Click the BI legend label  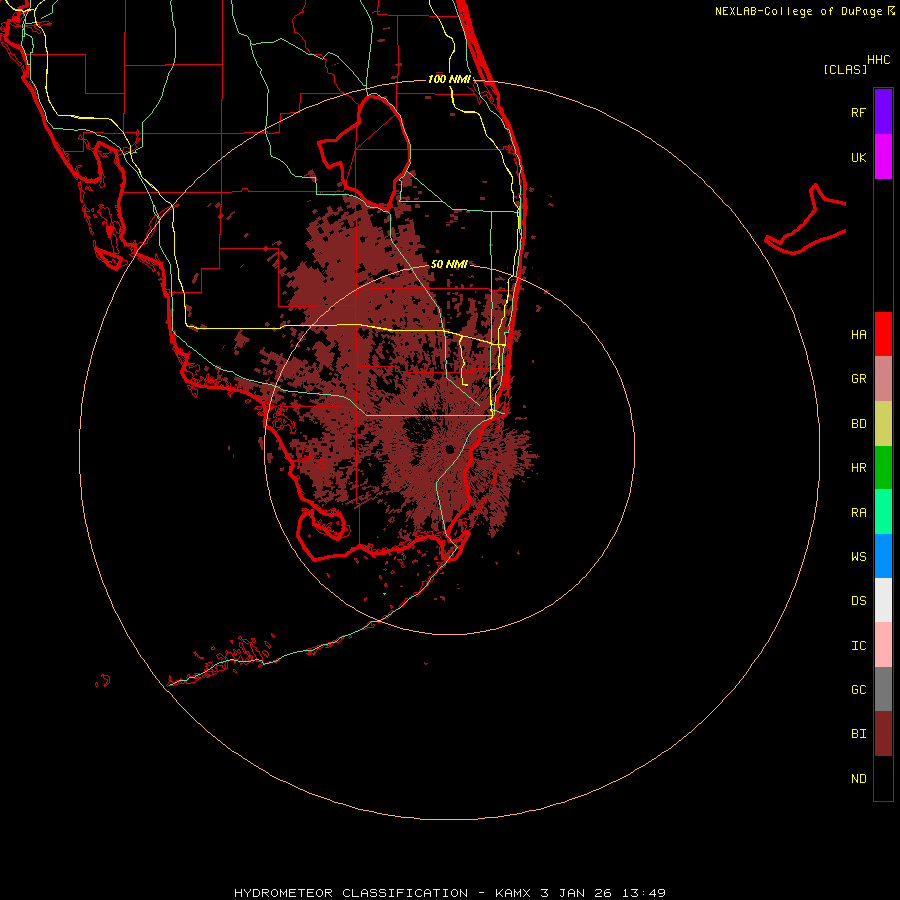(x=858, y=734)
